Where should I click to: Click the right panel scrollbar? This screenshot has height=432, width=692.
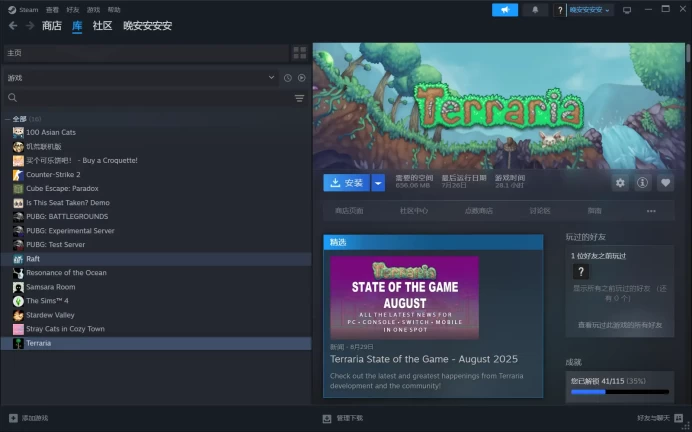pos(688,53)
